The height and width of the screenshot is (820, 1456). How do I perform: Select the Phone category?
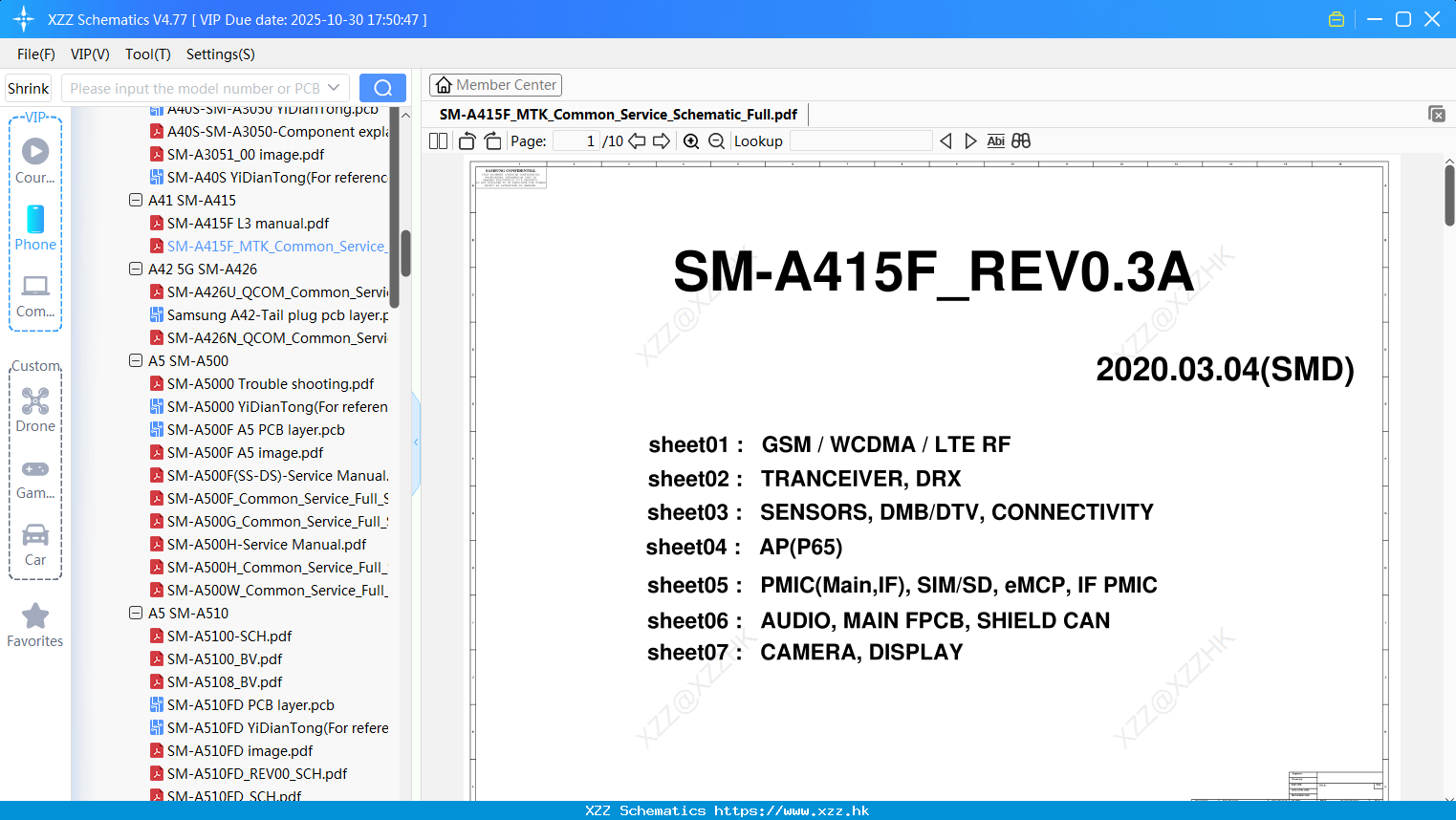click(35, 228)
